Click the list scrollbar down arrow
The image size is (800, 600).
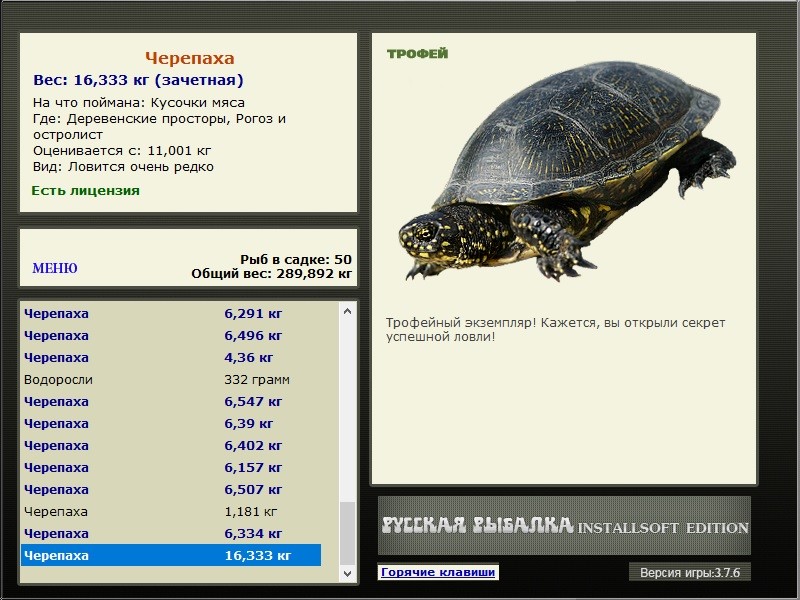(347, 573)
